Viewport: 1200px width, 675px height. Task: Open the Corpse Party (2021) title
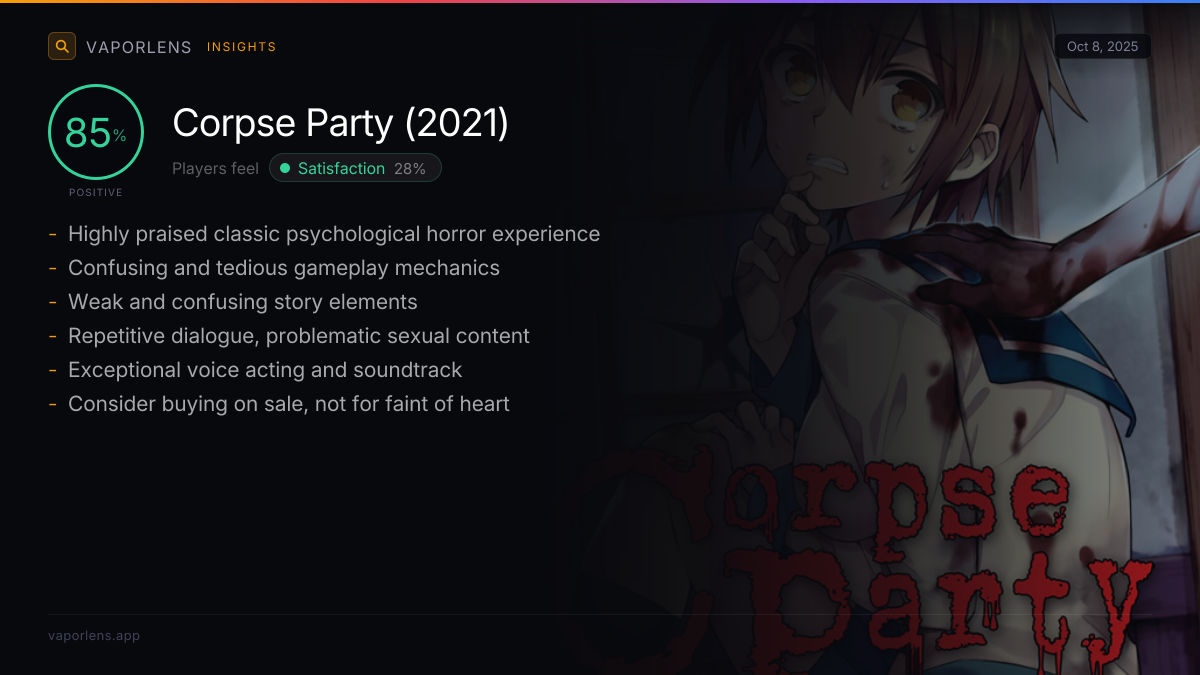[341, 123]
